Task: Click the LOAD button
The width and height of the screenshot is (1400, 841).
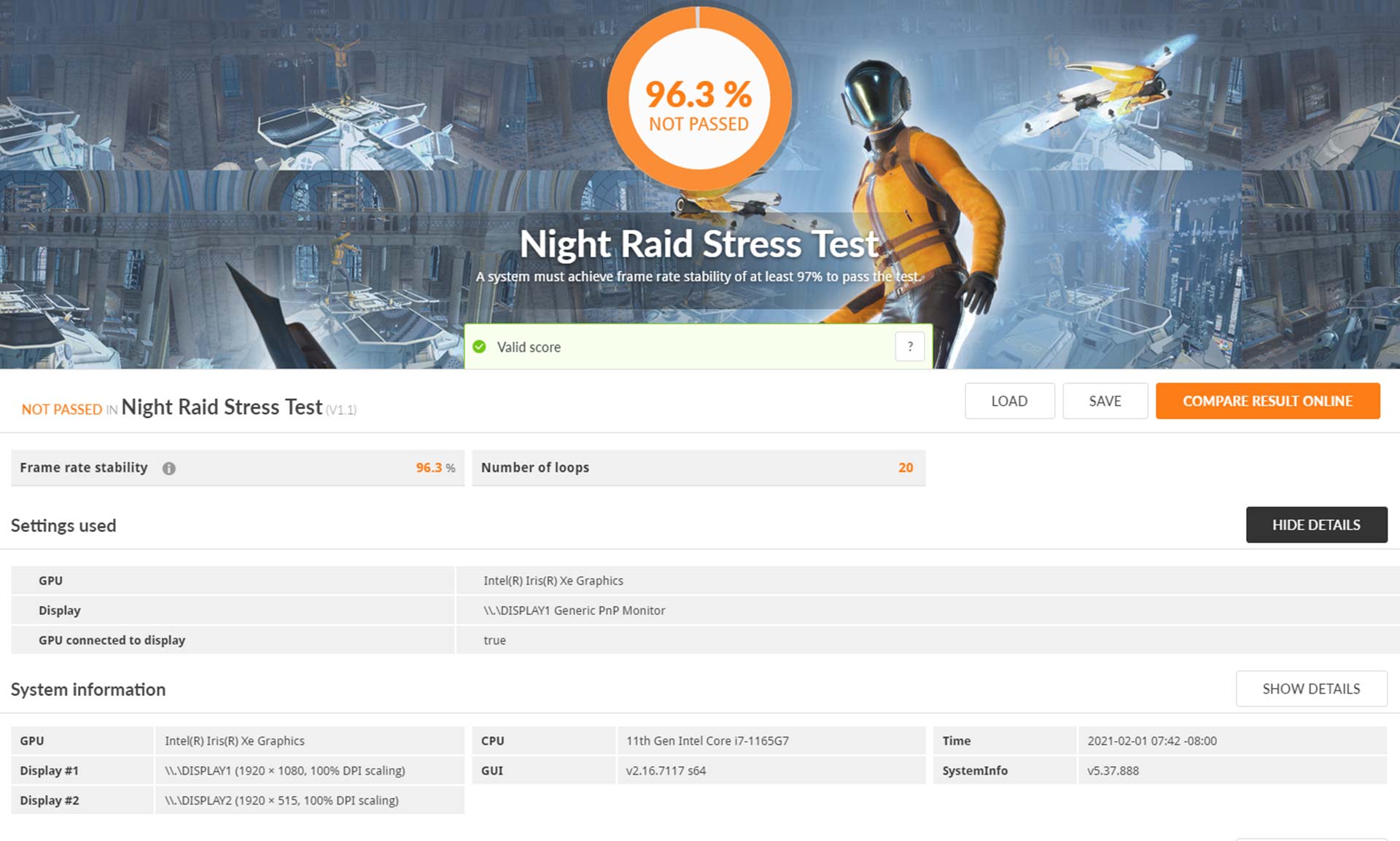Action: (x=1009, y=401)
